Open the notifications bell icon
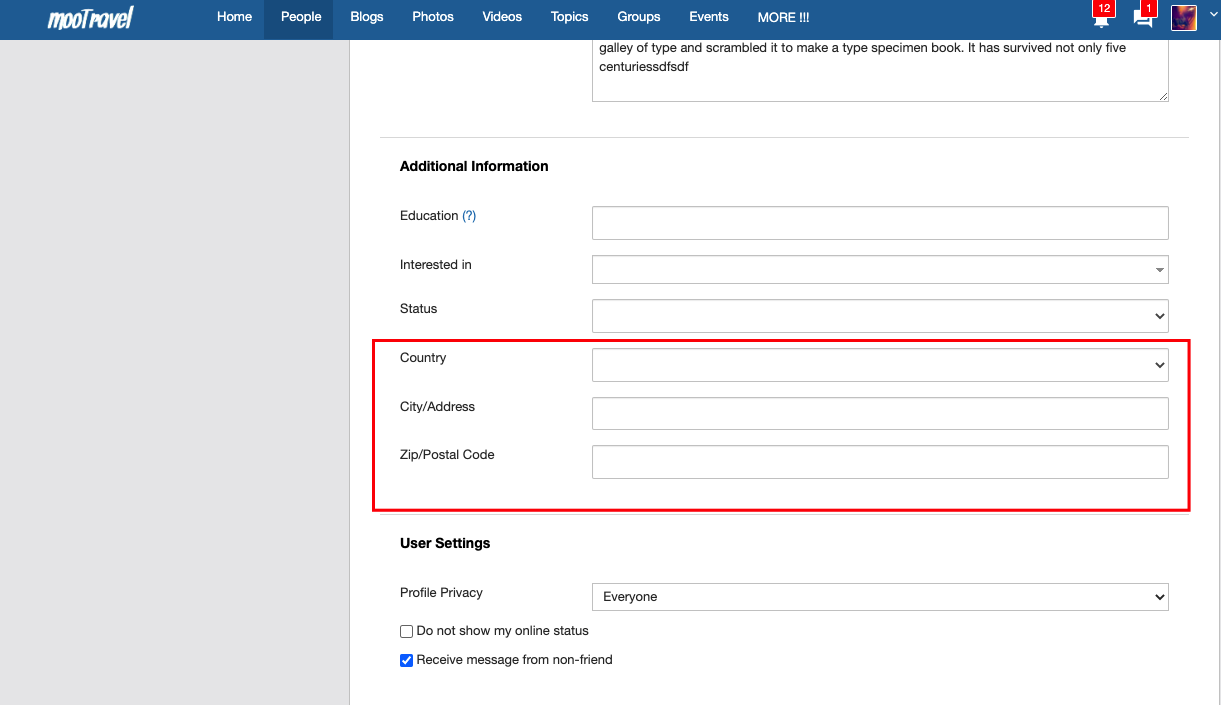Viewport: 1221px width, 705px height. click(x=1101, y=18)
